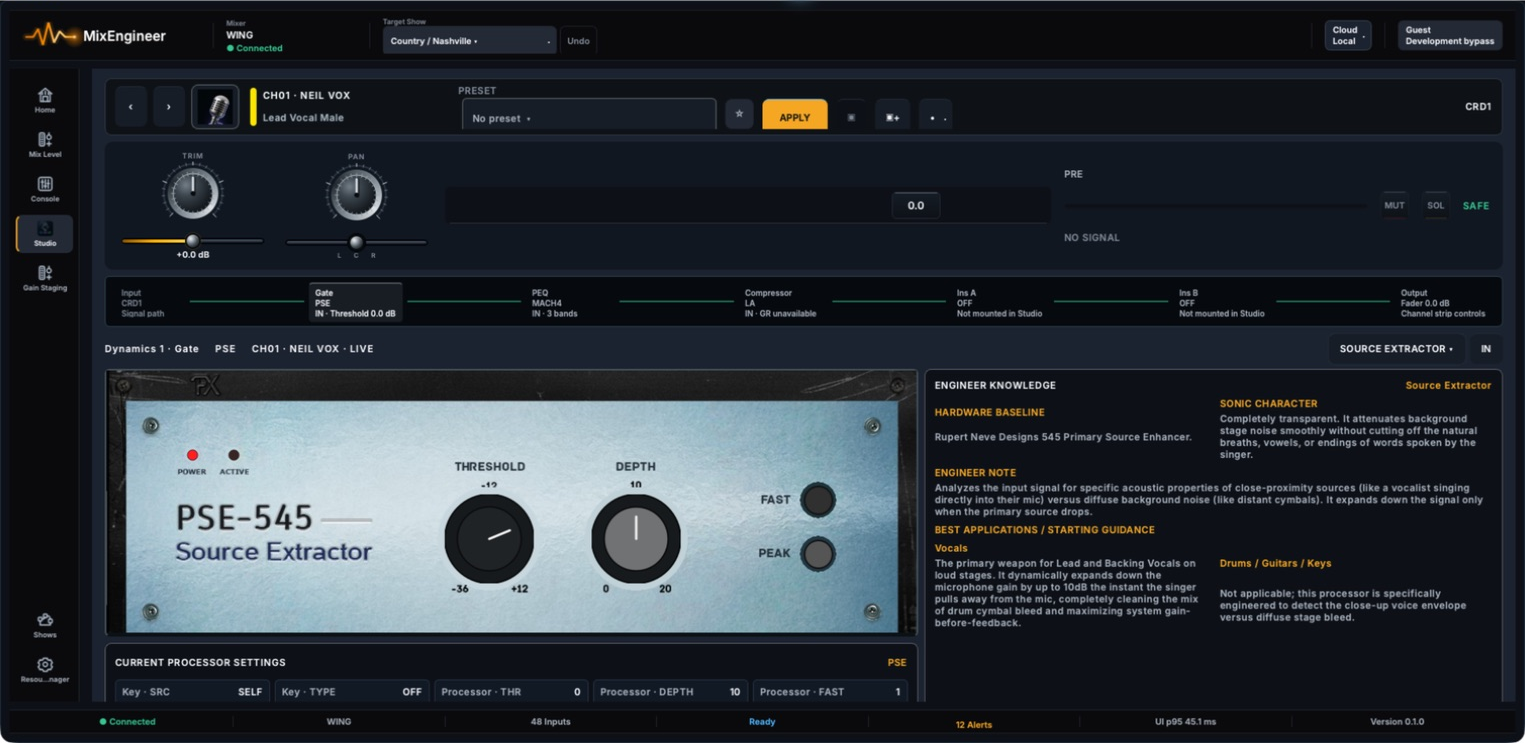The width and height of the screenshot is (1525, 743).
Task: Favorite the preset with the star icon
Action: [739, 114]
